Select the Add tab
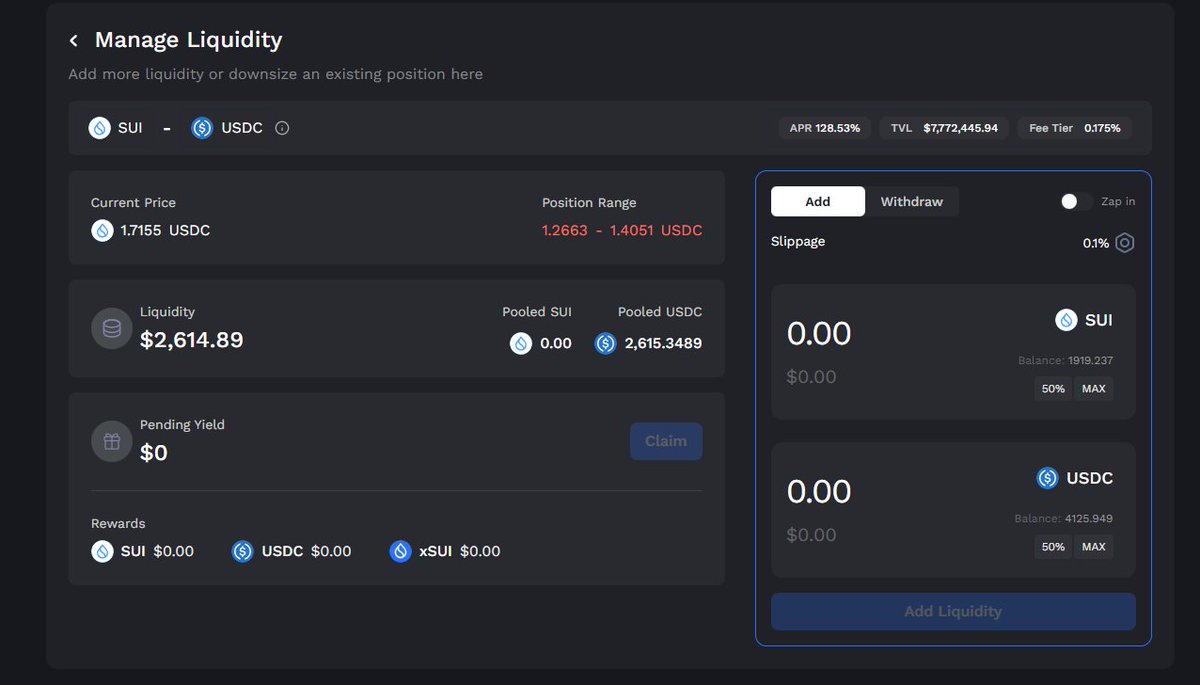 (x=817, y=202)
